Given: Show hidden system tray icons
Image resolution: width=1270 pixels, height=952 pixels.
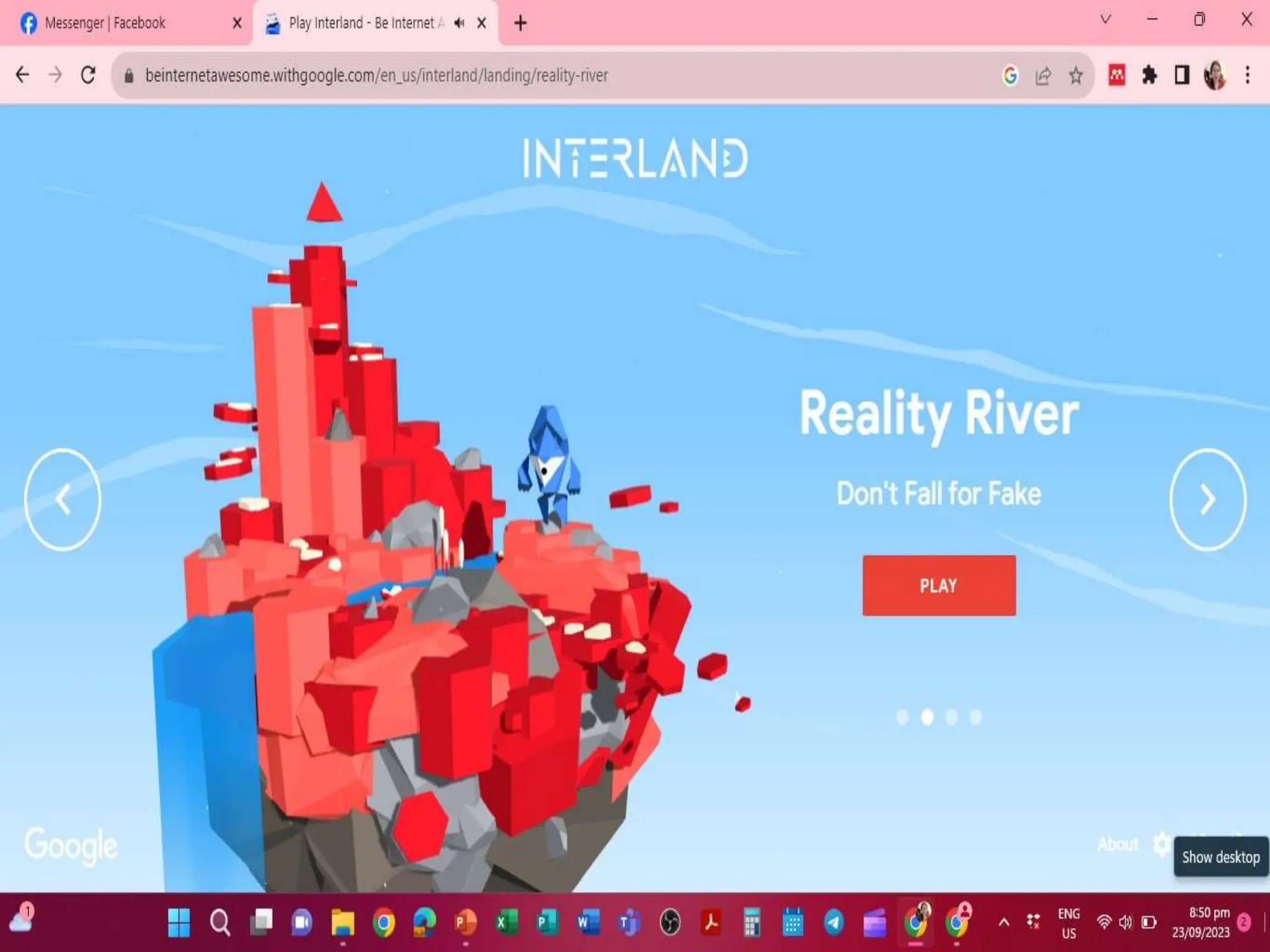Looking at the screenshot, I should 1003,923.
